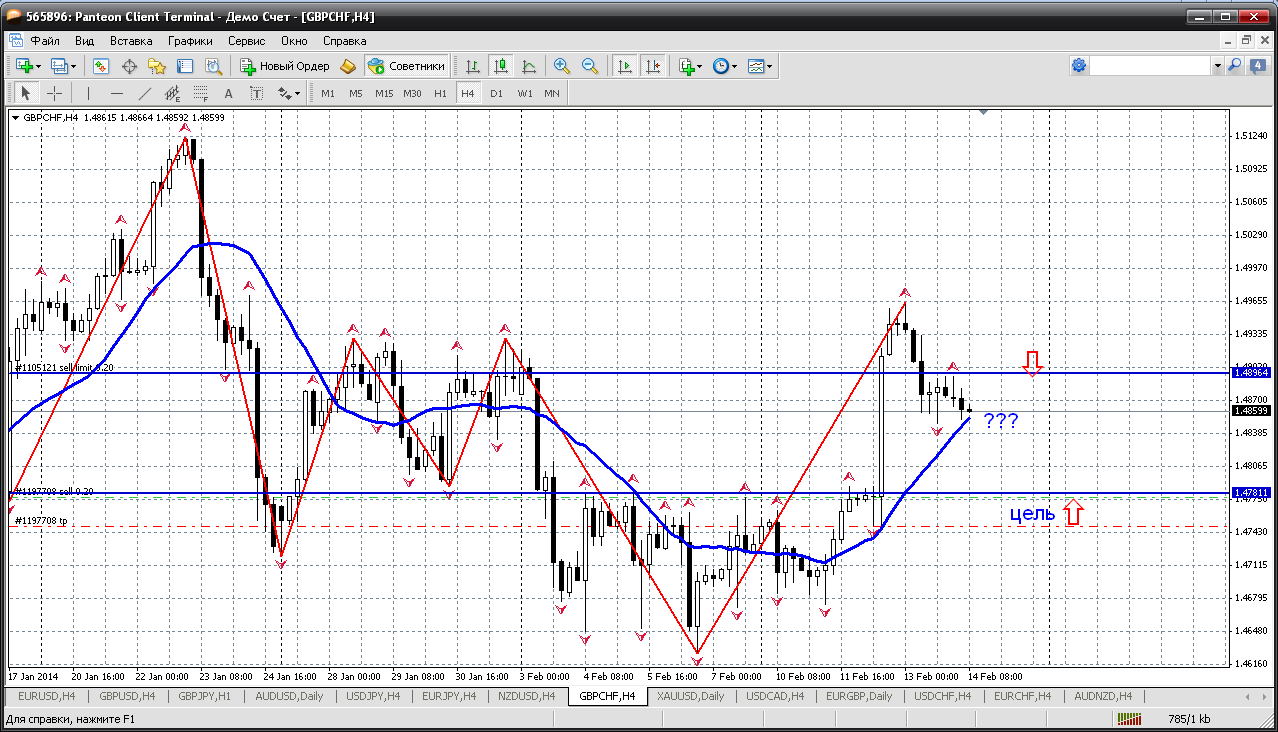Toggle the Советники auto-trading button
Screen dimensions: 1278x732
pos(406,66)
